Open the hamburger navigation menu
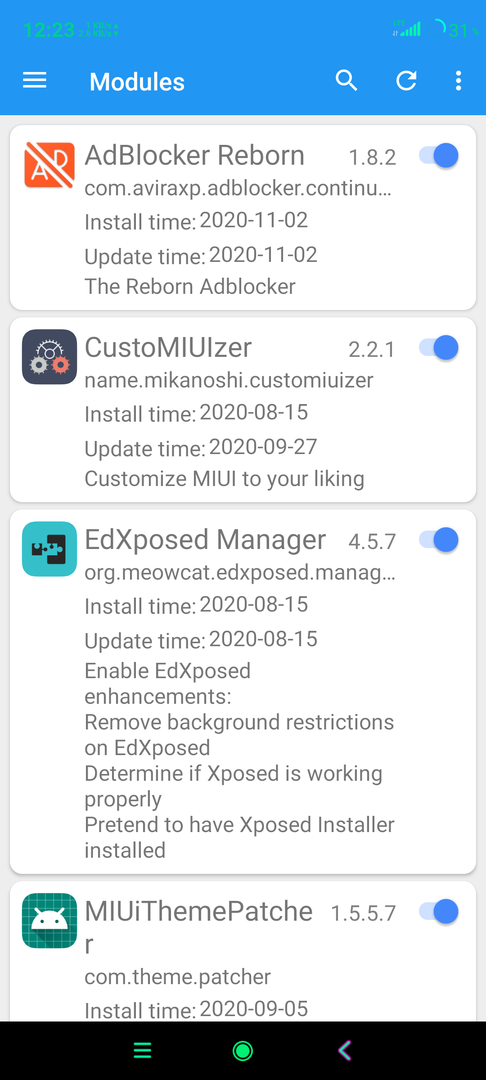The height and width of the screenshot is (1080, 486). click(x=34, y=81)
